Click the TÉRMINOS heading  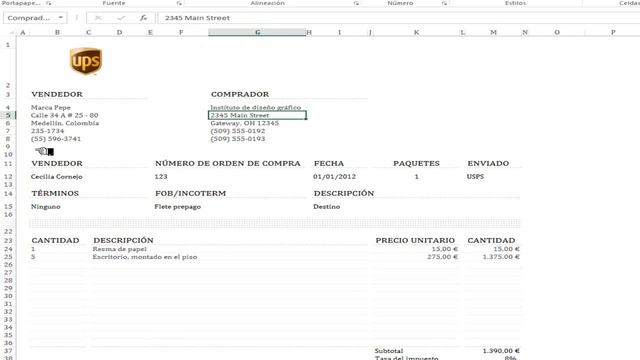55,193
